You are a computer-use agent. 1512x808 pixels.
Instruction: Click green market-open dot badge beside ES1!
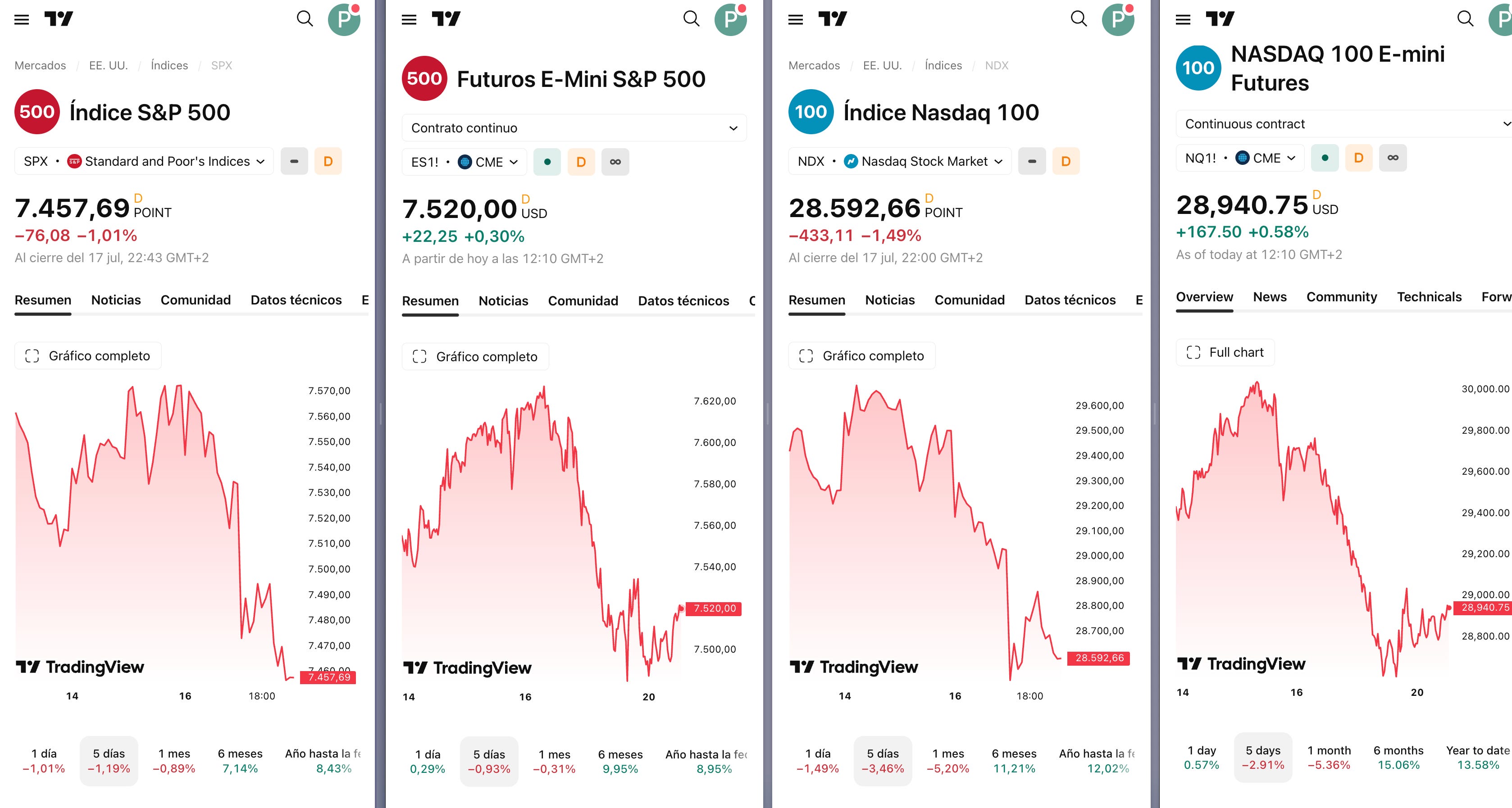point(547,162)
